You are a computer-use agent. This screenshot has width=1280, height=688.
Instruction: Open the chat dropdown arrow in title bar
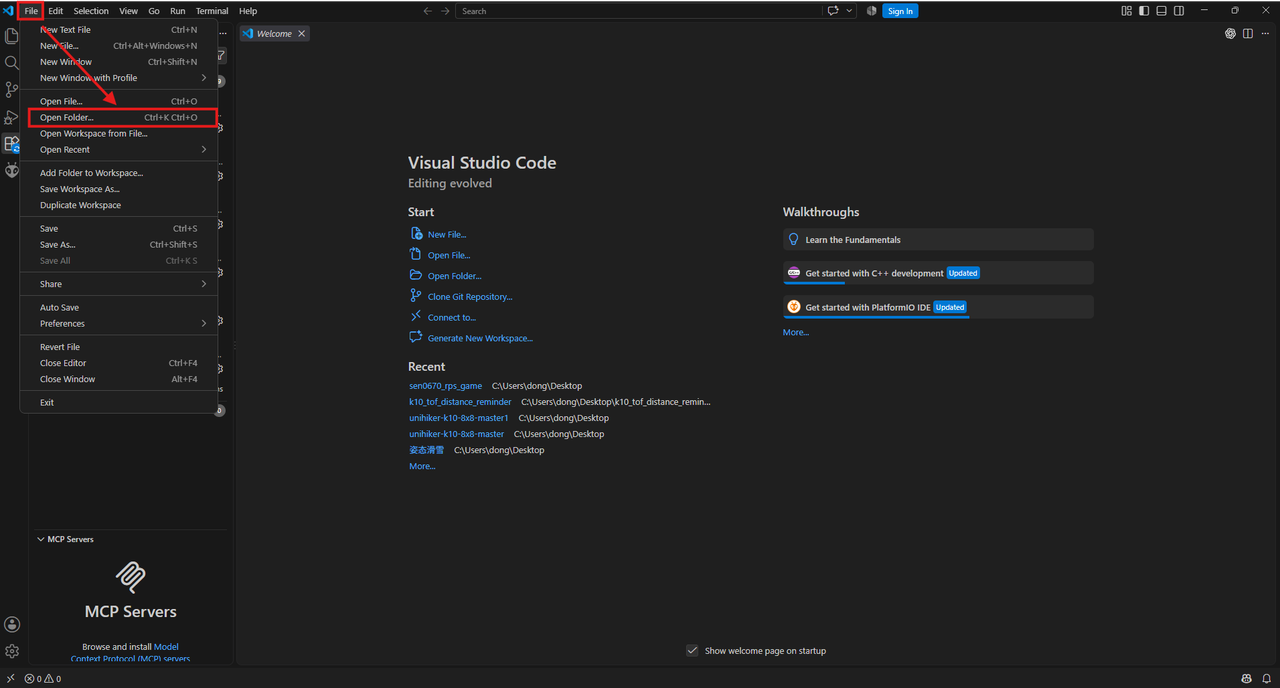tap(850, 11)
